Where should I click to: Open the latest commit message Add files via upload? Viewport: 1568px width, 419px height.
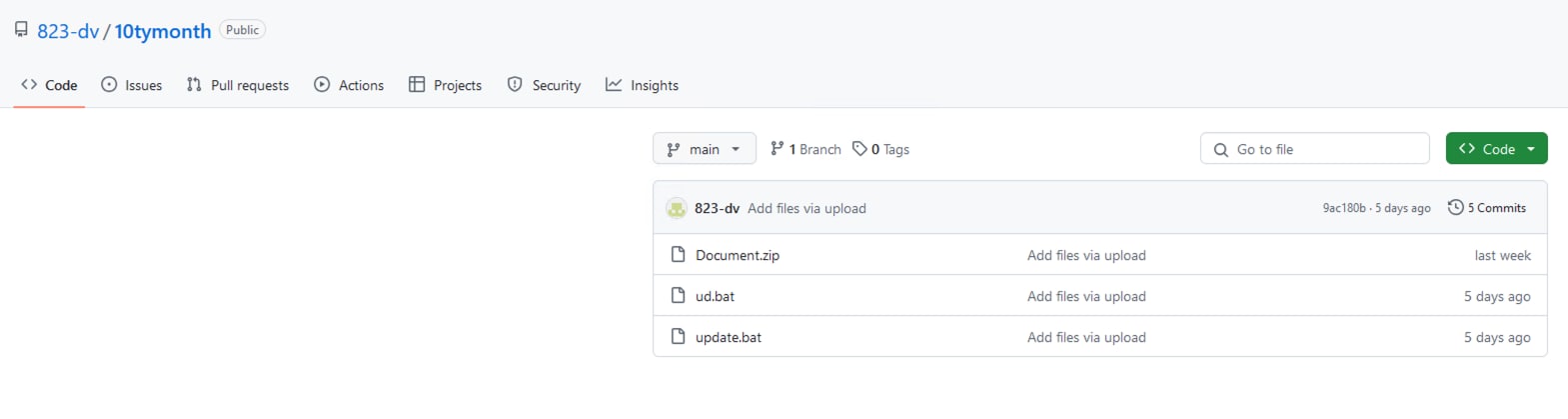[806, 208]
